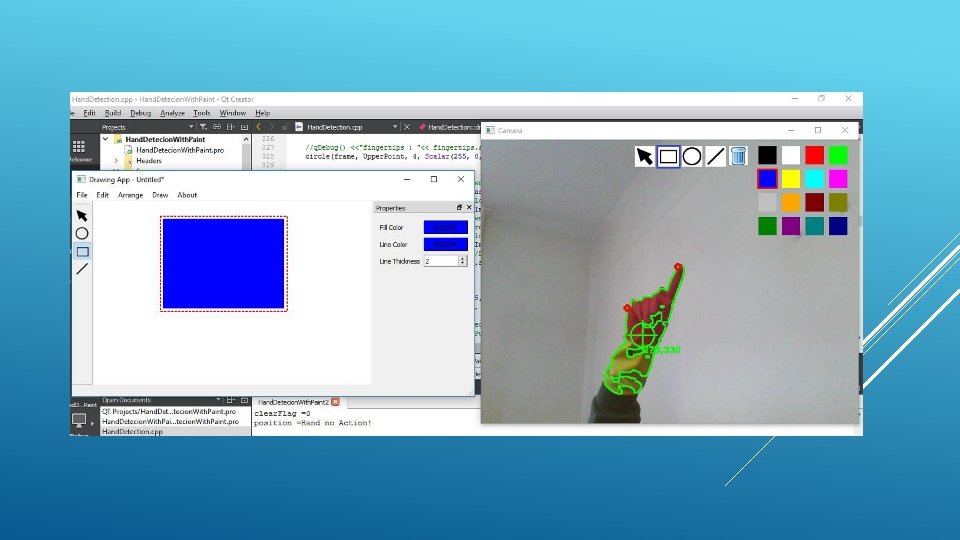The width and height of the screenshot is (960, 540).
Task: Select the line tool in Drawing App
Action: pos(82,269)
